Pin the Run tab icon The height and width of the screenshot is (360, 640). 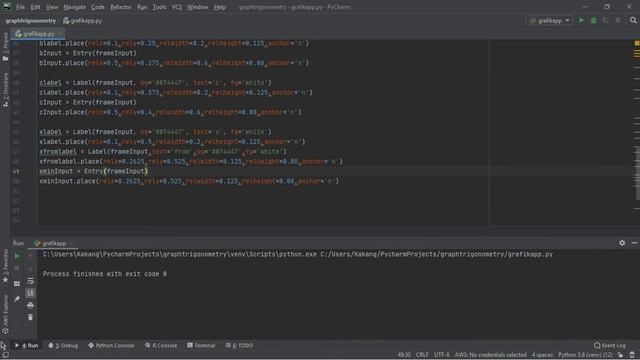pos(17,299)
